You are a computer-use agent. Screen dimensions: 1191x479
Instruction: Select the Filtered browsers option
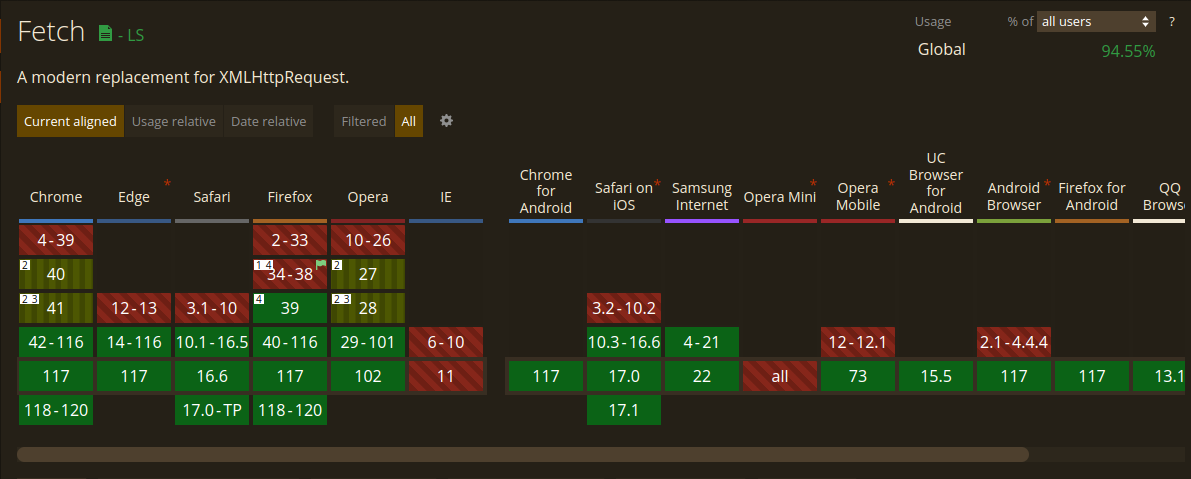click(364, 121)
